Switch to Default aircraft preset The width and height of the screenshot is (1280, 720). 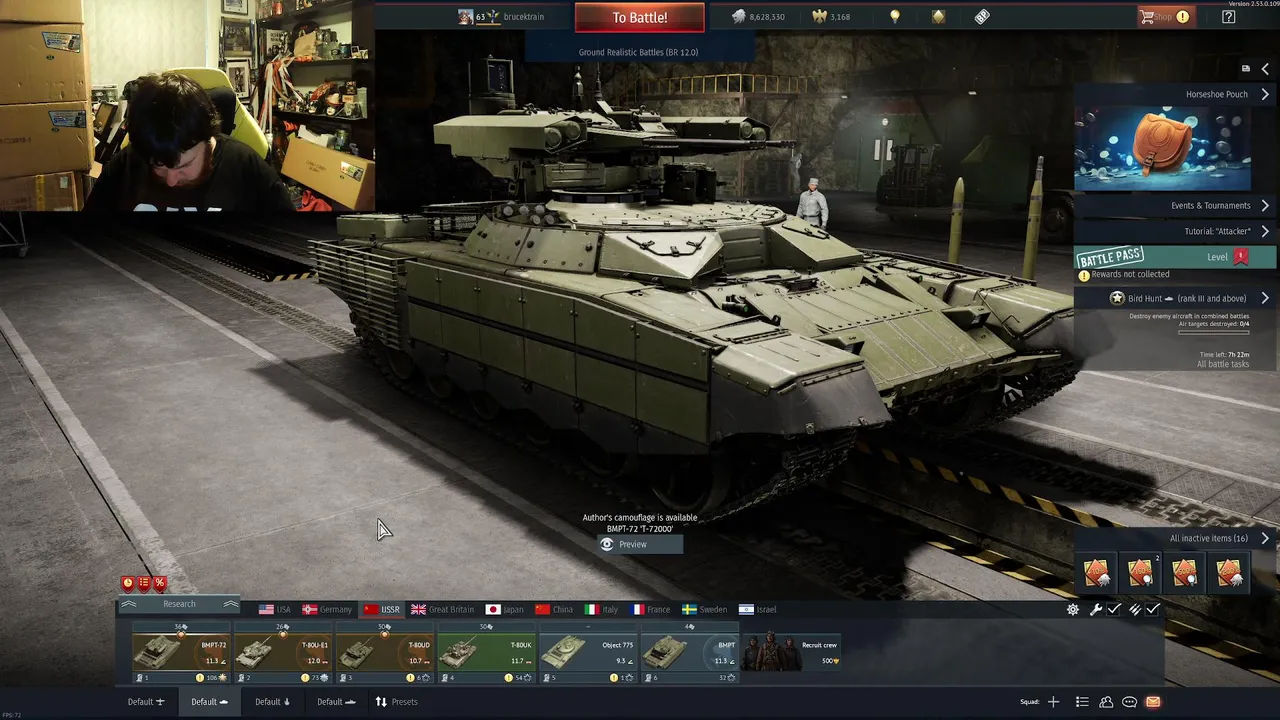click(146, 702)
